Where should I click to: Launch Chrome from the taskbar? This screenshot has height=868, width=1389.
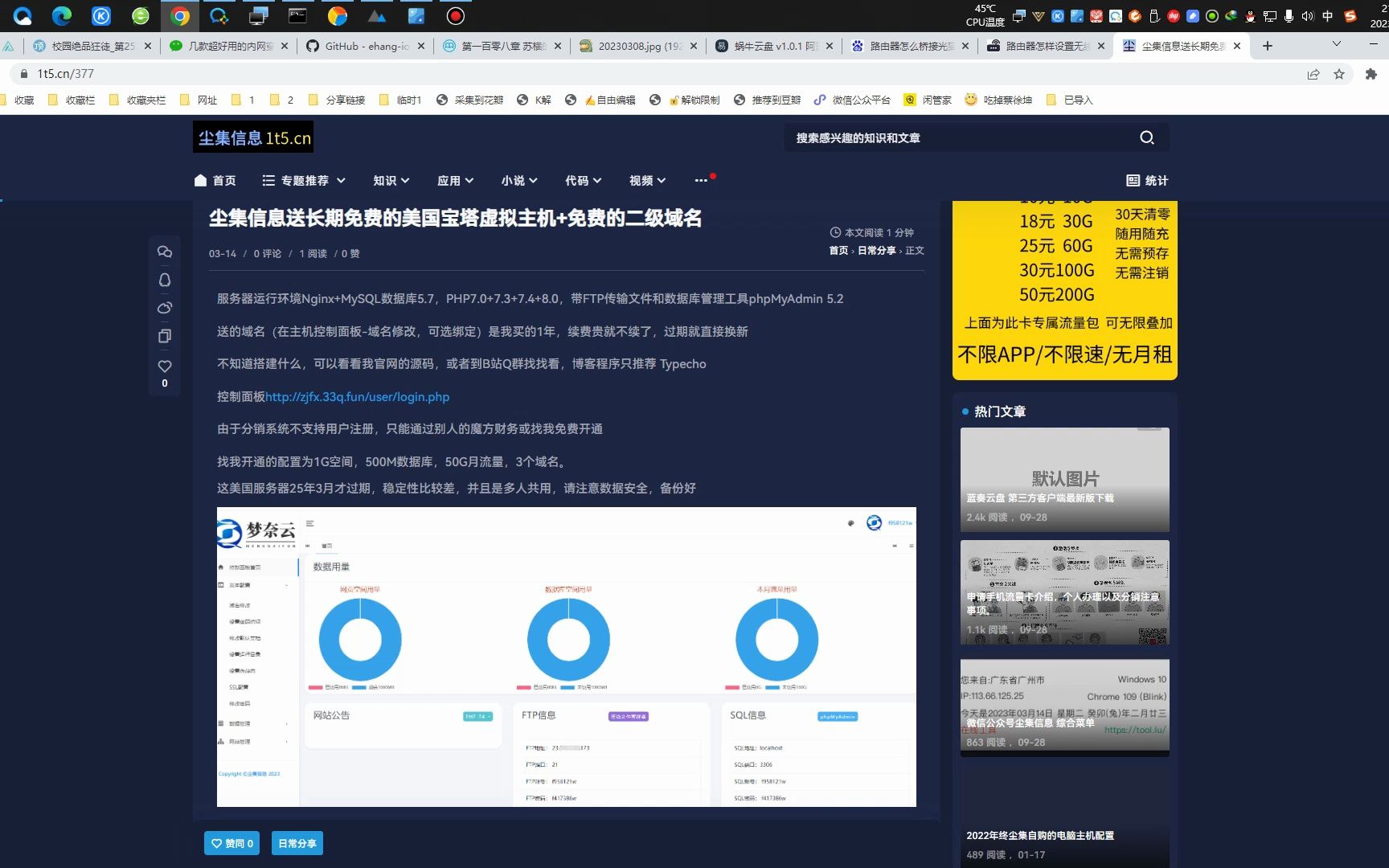click(180, 15)
